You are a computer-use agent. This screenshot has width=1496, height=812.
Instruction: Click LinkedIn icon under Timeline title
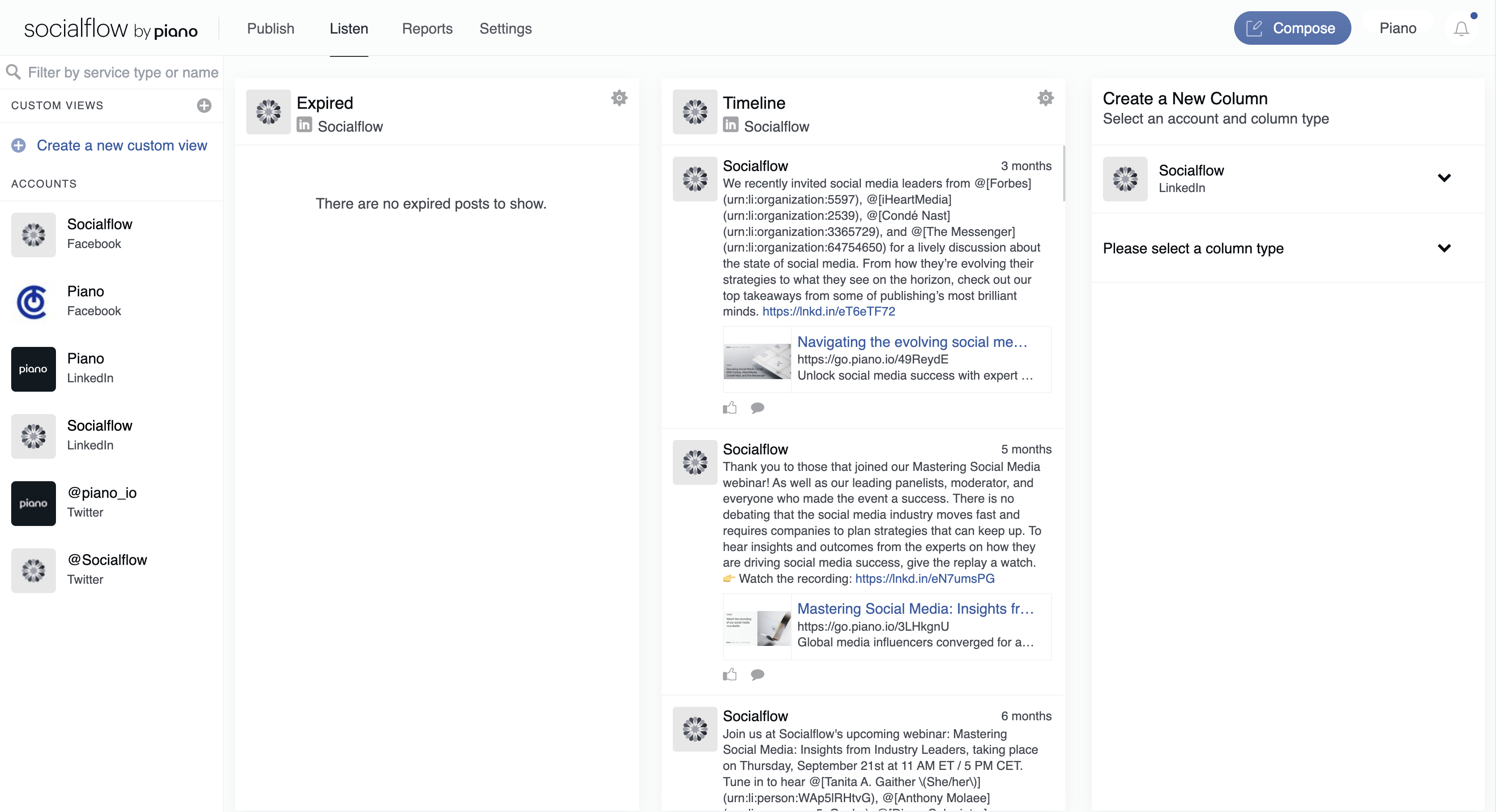[x=731, y=125]
